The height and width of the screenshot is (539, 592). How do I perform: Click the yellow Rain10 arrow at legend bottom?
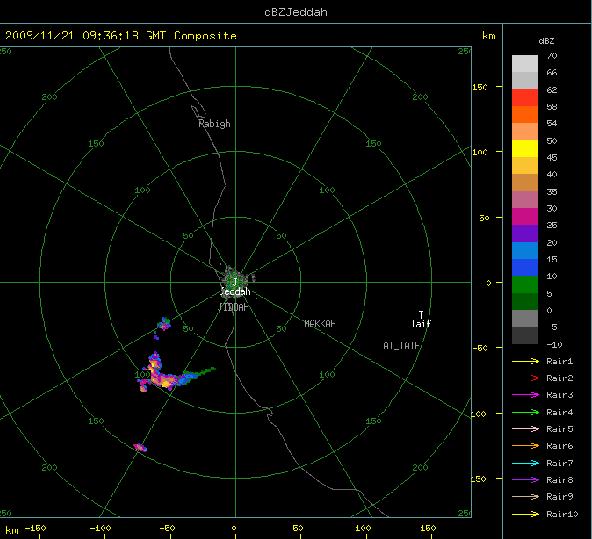pyautogui.click(x=525, y=514)
